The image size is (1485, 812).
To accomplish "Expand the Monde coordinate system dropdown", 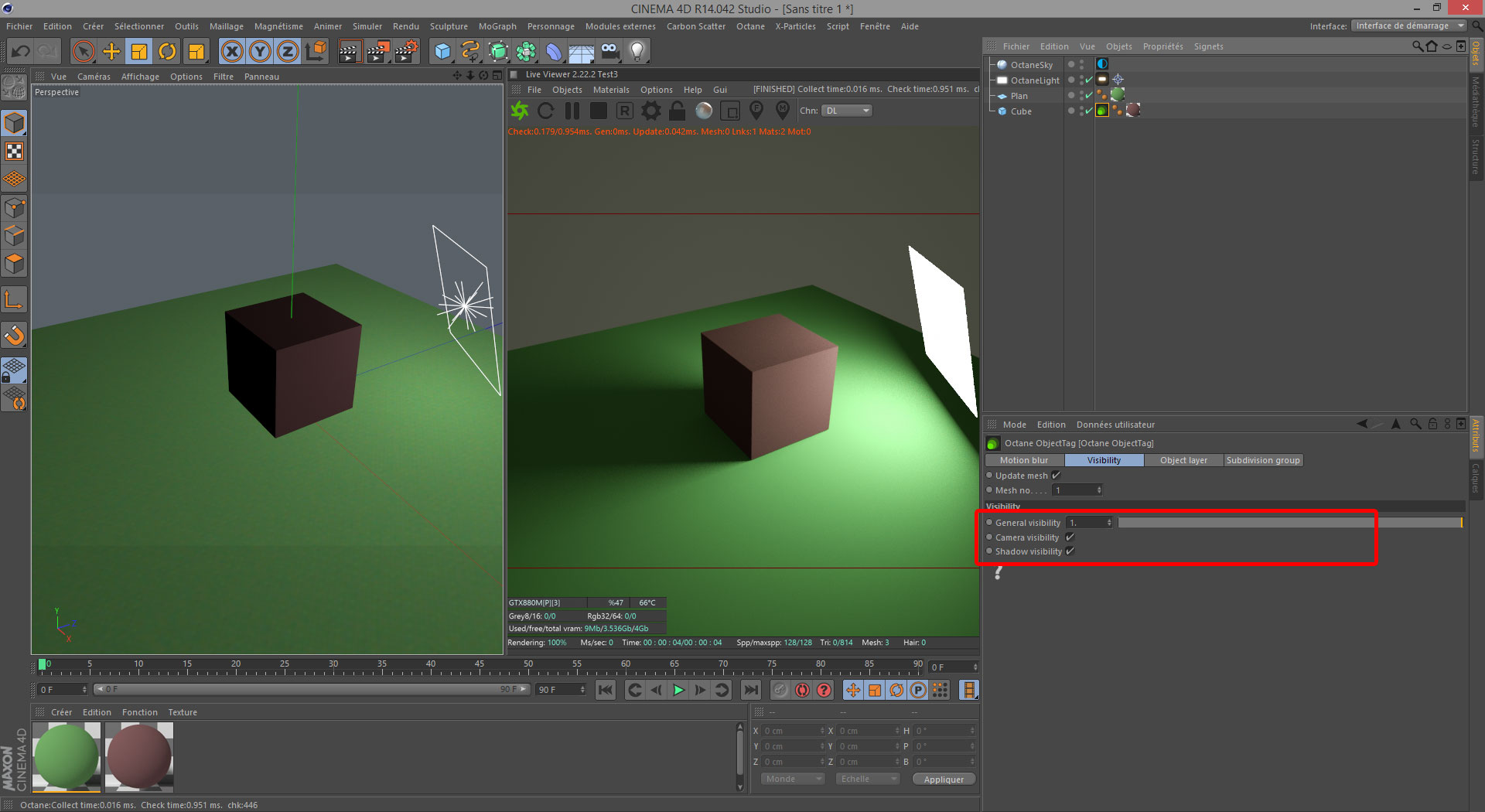I will (793, 779).
